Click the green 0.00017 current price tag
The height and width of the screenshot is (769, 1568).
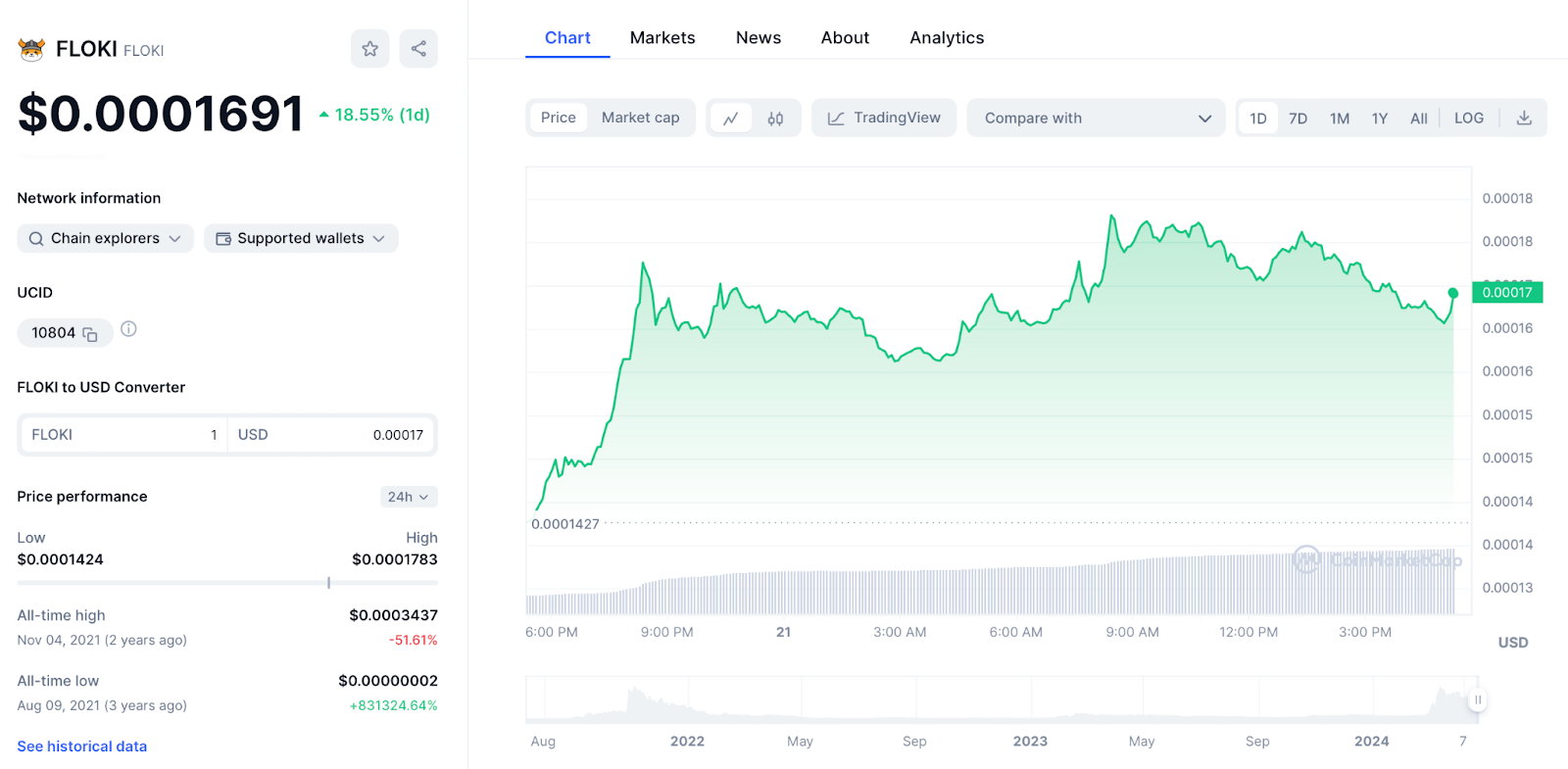pos(1507,292)
